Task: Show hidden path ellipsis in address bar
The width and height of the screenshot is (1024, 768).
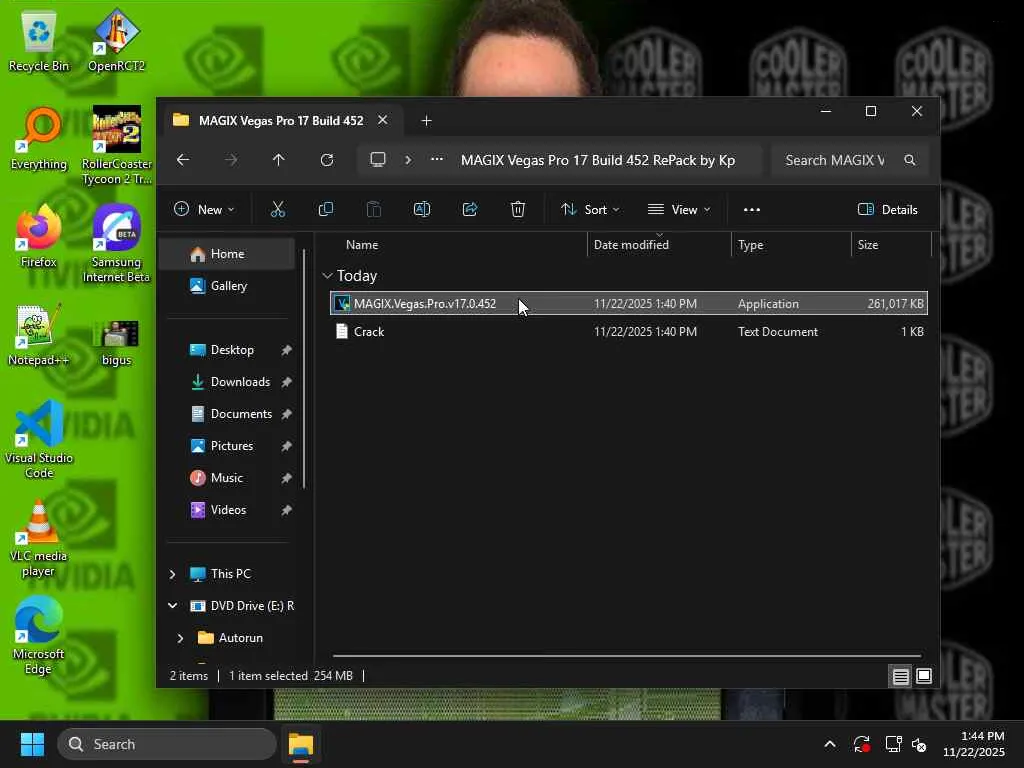Action: point(437,159)
